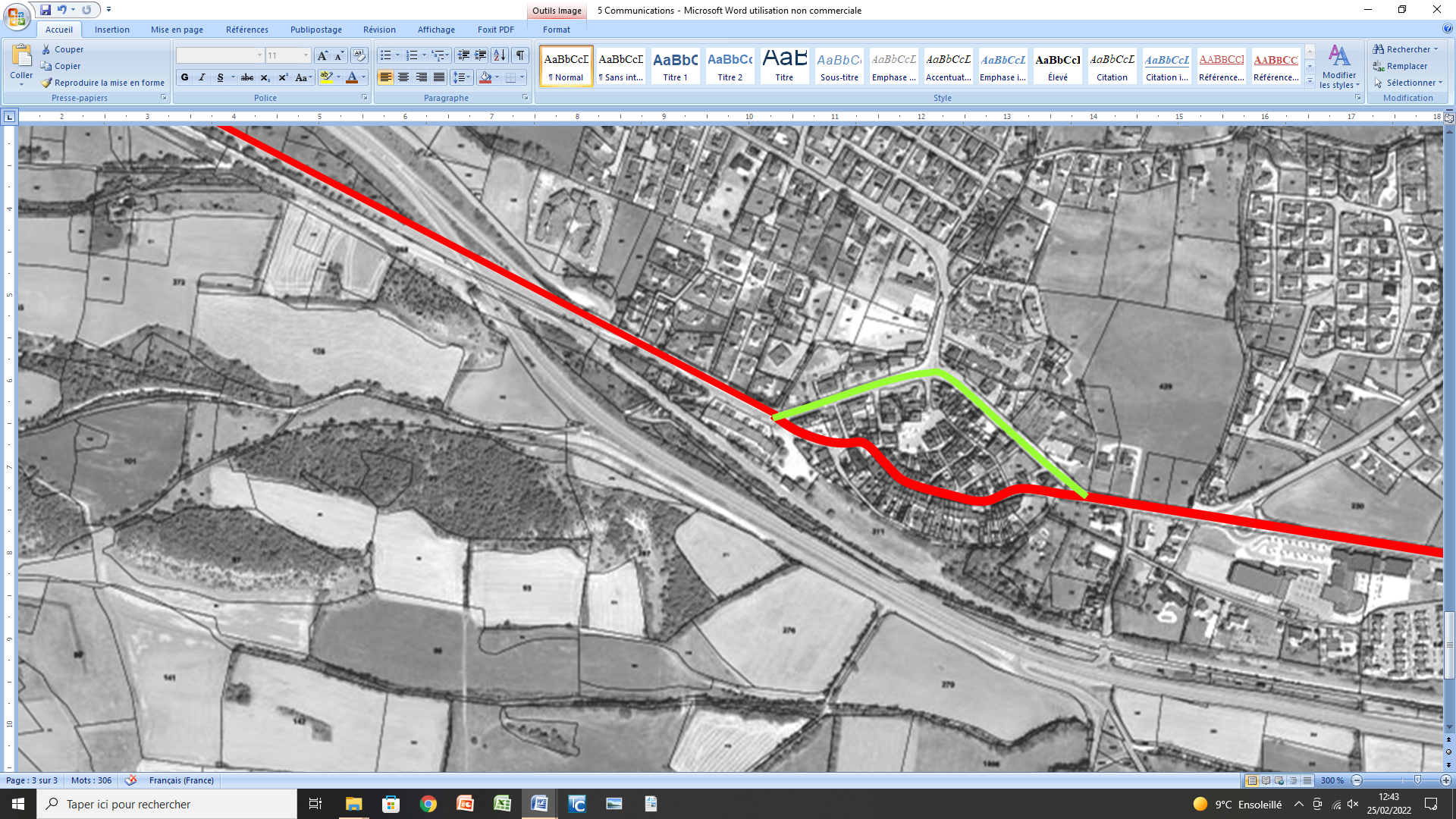The width and height of the screenshot is (1456, 819).
Task: Toggle bold formatting G button
Action: pos(184,77)
